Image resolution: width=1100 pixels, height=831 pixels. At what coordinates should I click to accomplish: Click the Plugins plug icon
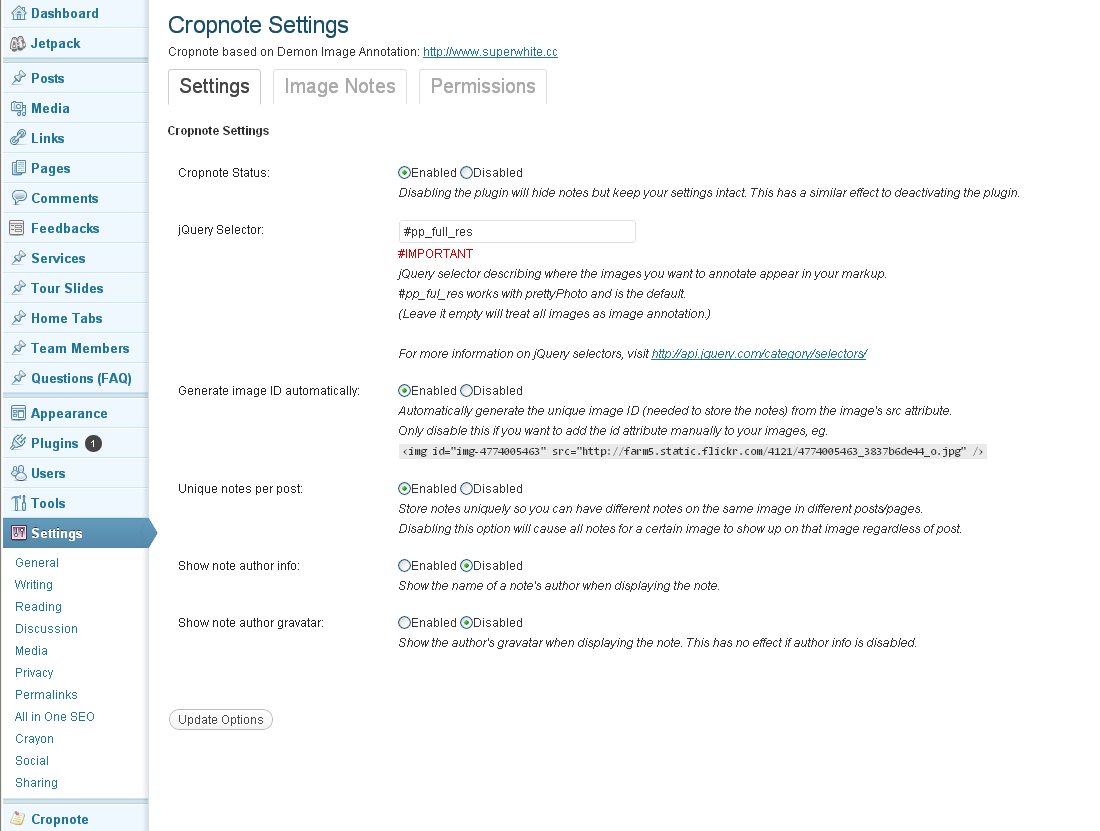coord(18,443)
